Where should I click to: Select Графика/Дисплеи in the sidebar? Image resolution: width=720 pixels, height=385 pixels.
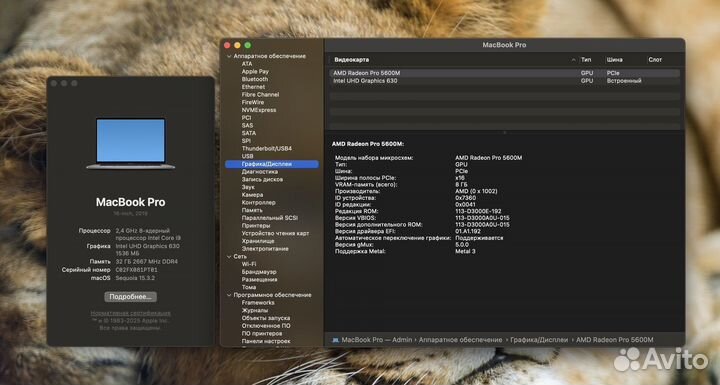(271, 164)
